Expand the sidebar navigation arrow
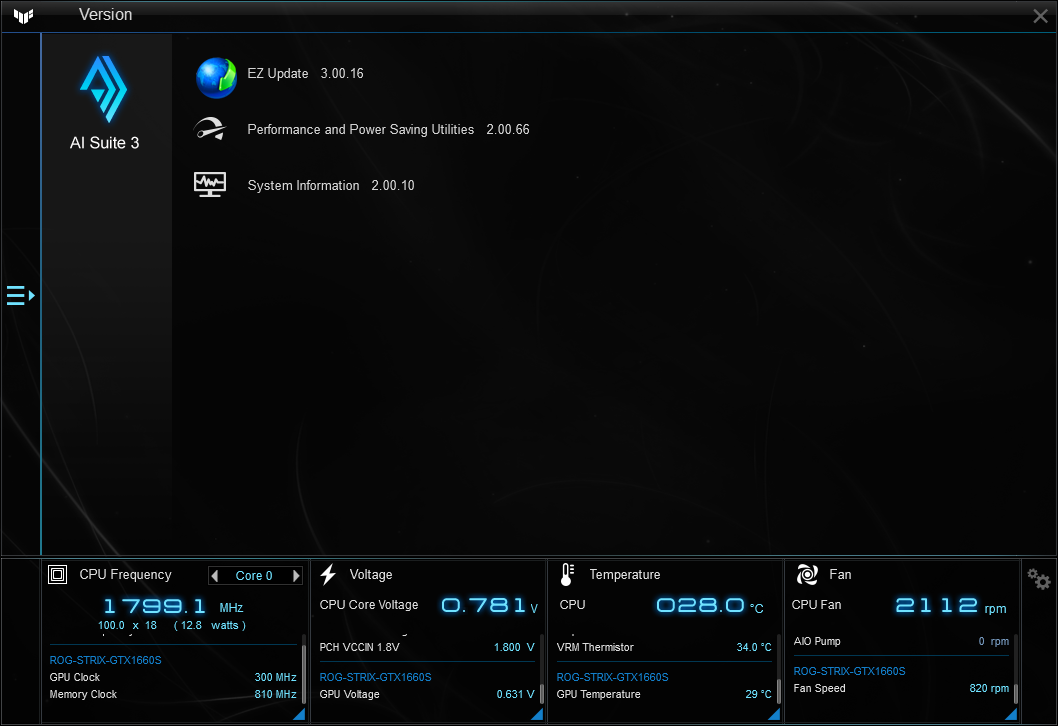The height and width of the screenshot is (726, 1058). (x=18, y=295)
